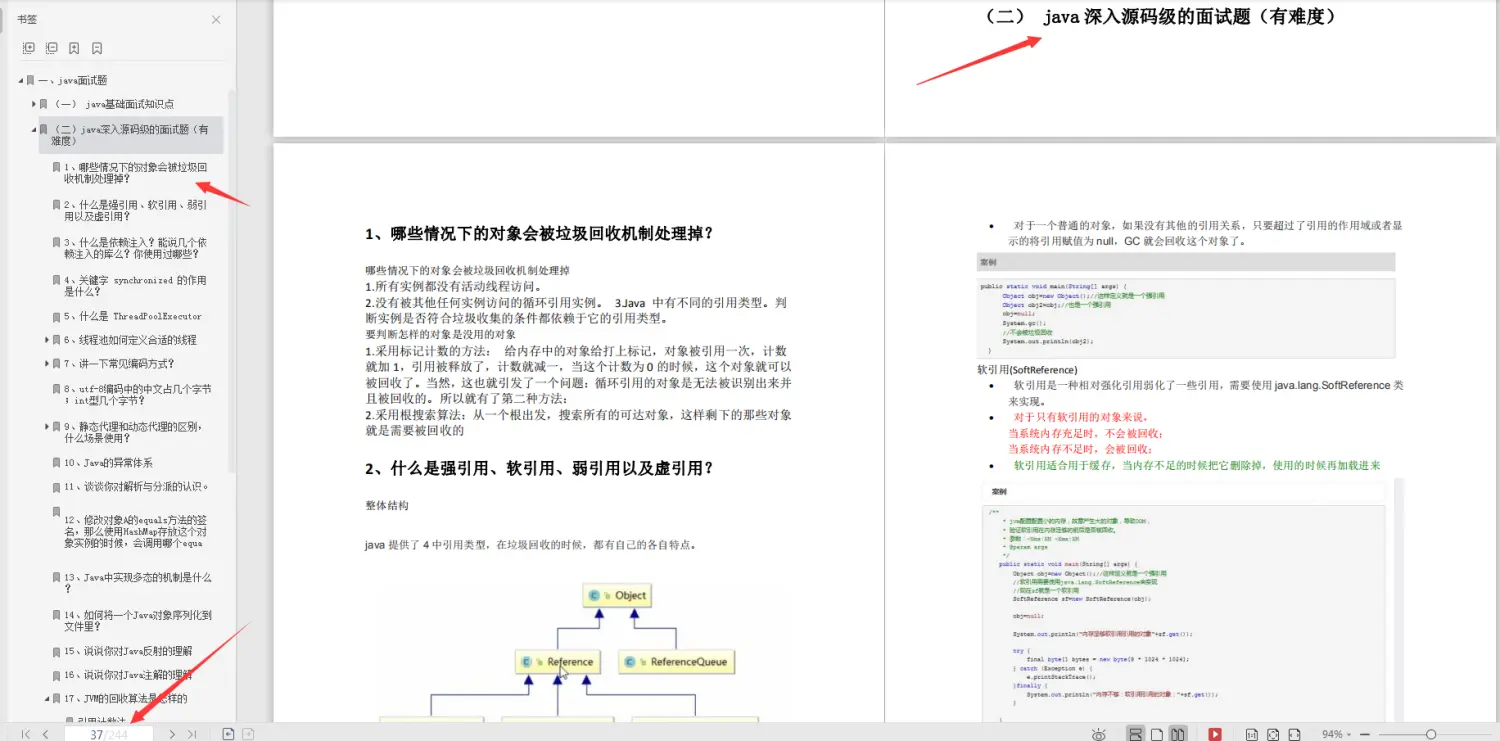This screenshot has height=741, width=1500.
Task: Click the delete bookmark icon in panel toolbar
Action: tap(97, 48)
